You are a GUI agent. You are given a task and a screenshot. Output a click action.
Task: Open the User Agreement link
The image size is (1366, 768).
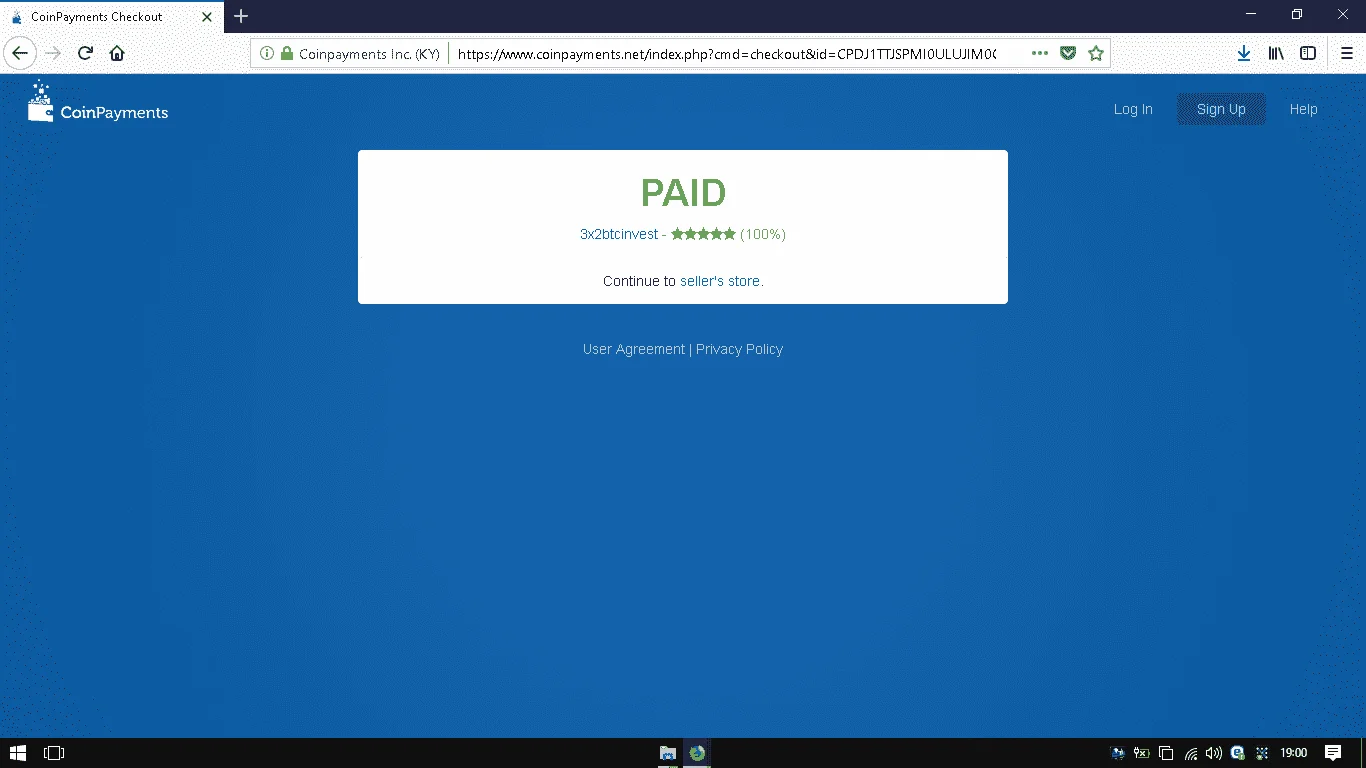pyautogui.click(x=634, y=349)
